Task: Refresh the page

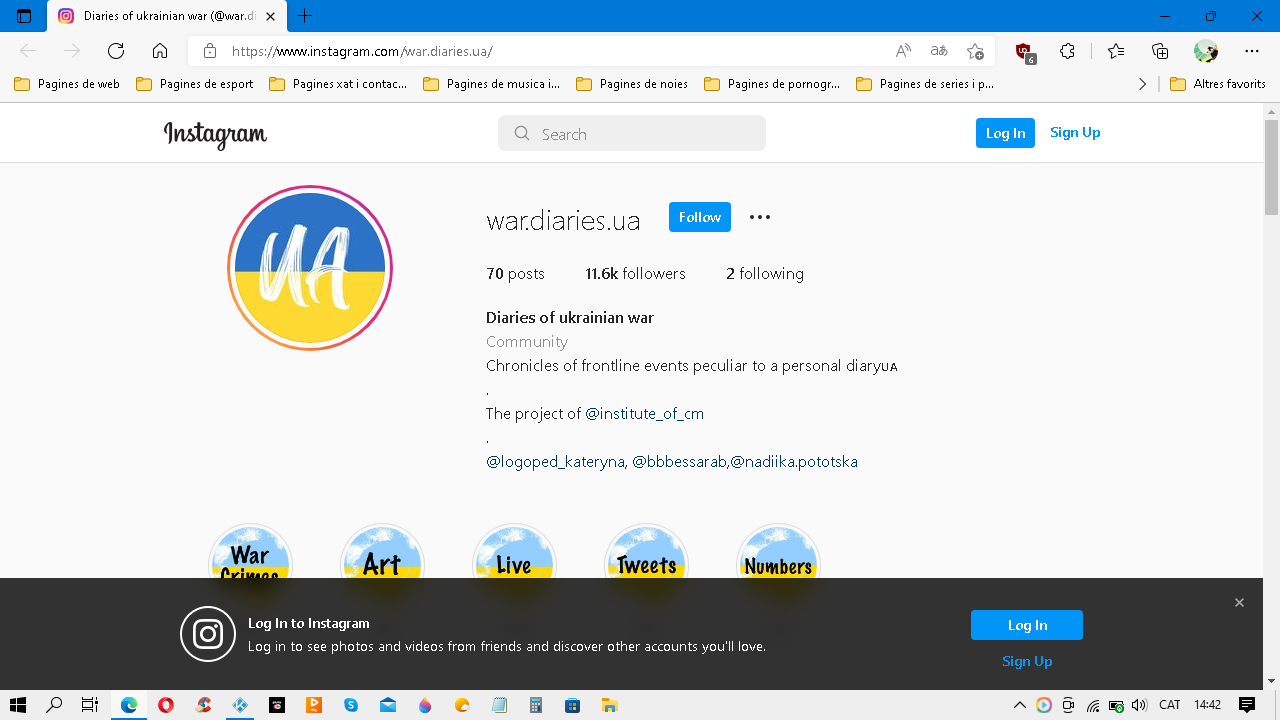Action: click(x=116, y=51)
